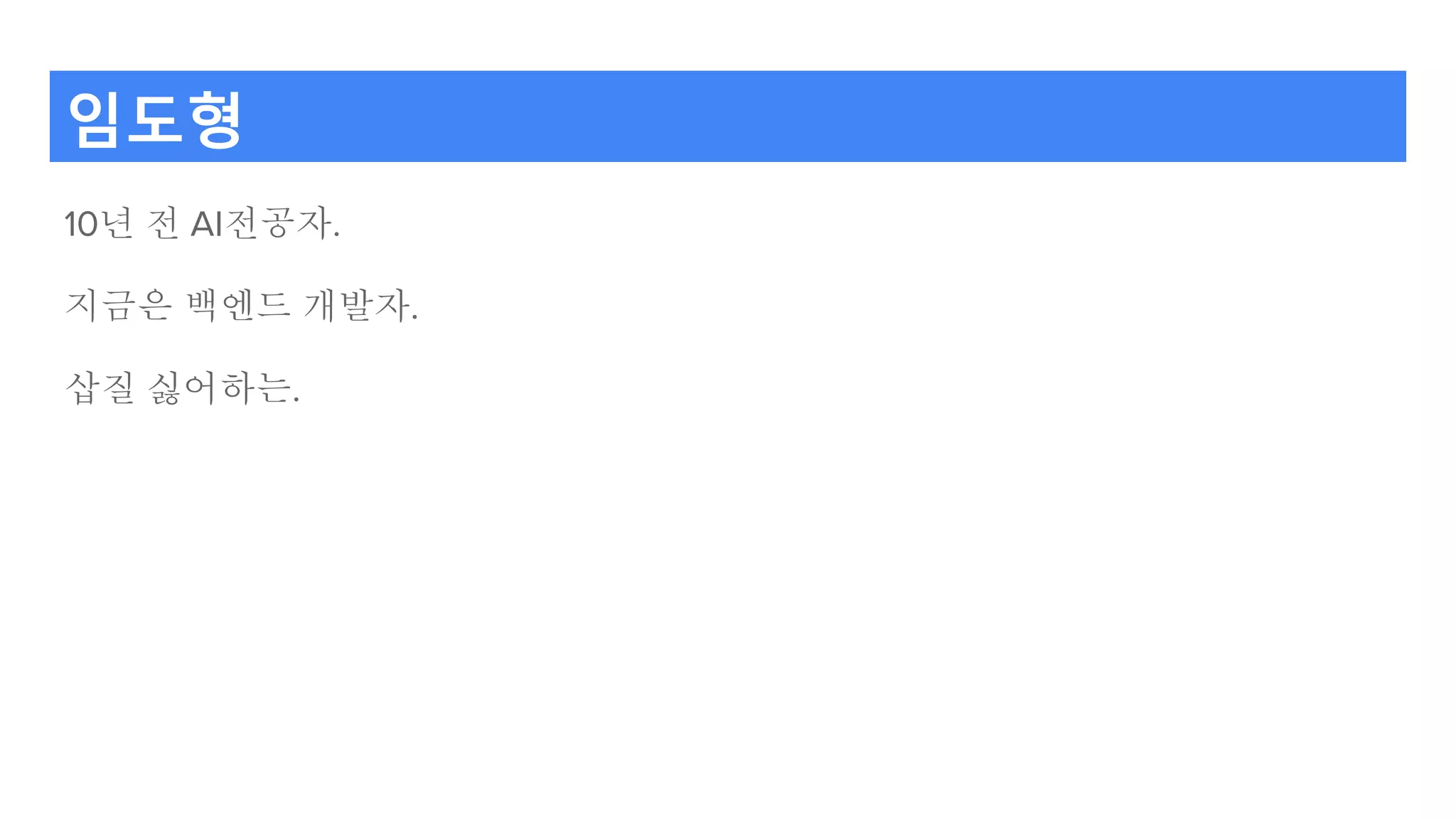Select the character 형 in the title
This screenshot has width=1456, height=819.
[x=215, y=119]
